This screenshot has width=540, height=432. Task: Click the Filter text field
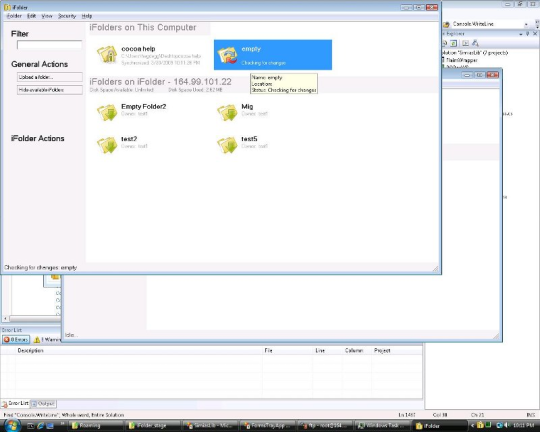click(50, 45)
